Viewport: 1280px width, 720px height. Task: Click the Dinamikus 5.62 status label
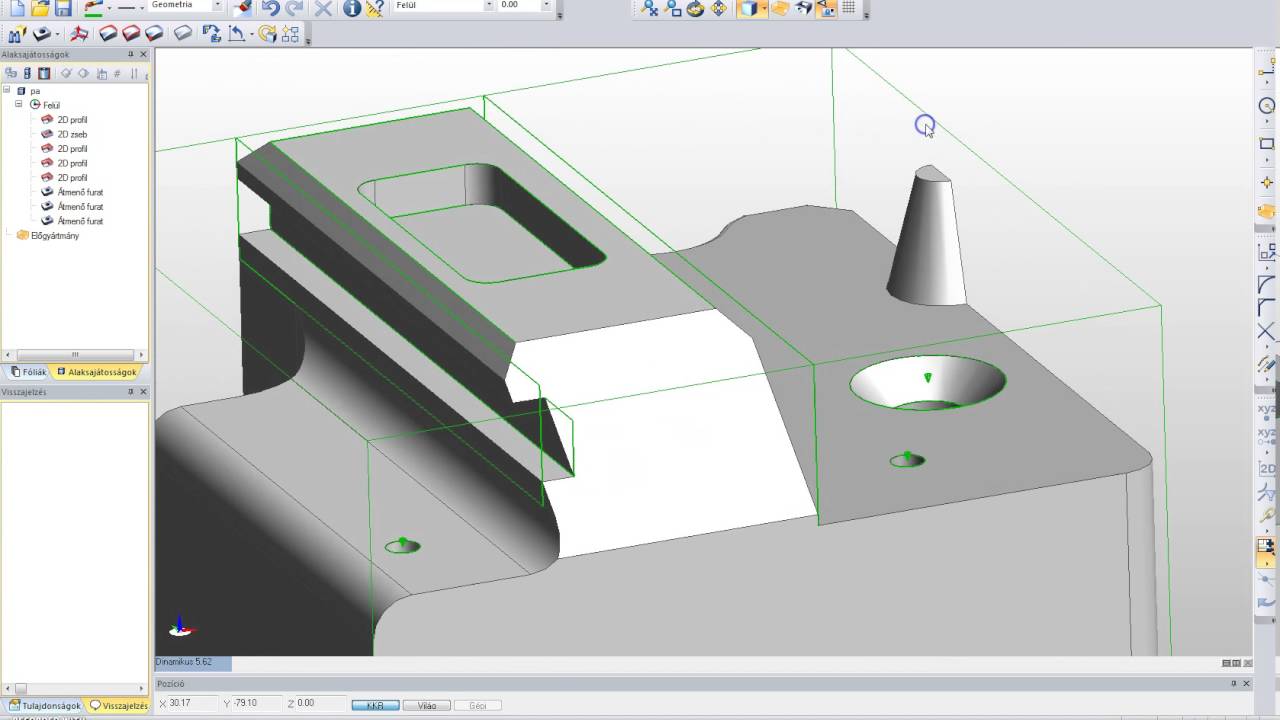tap(184, 662)
